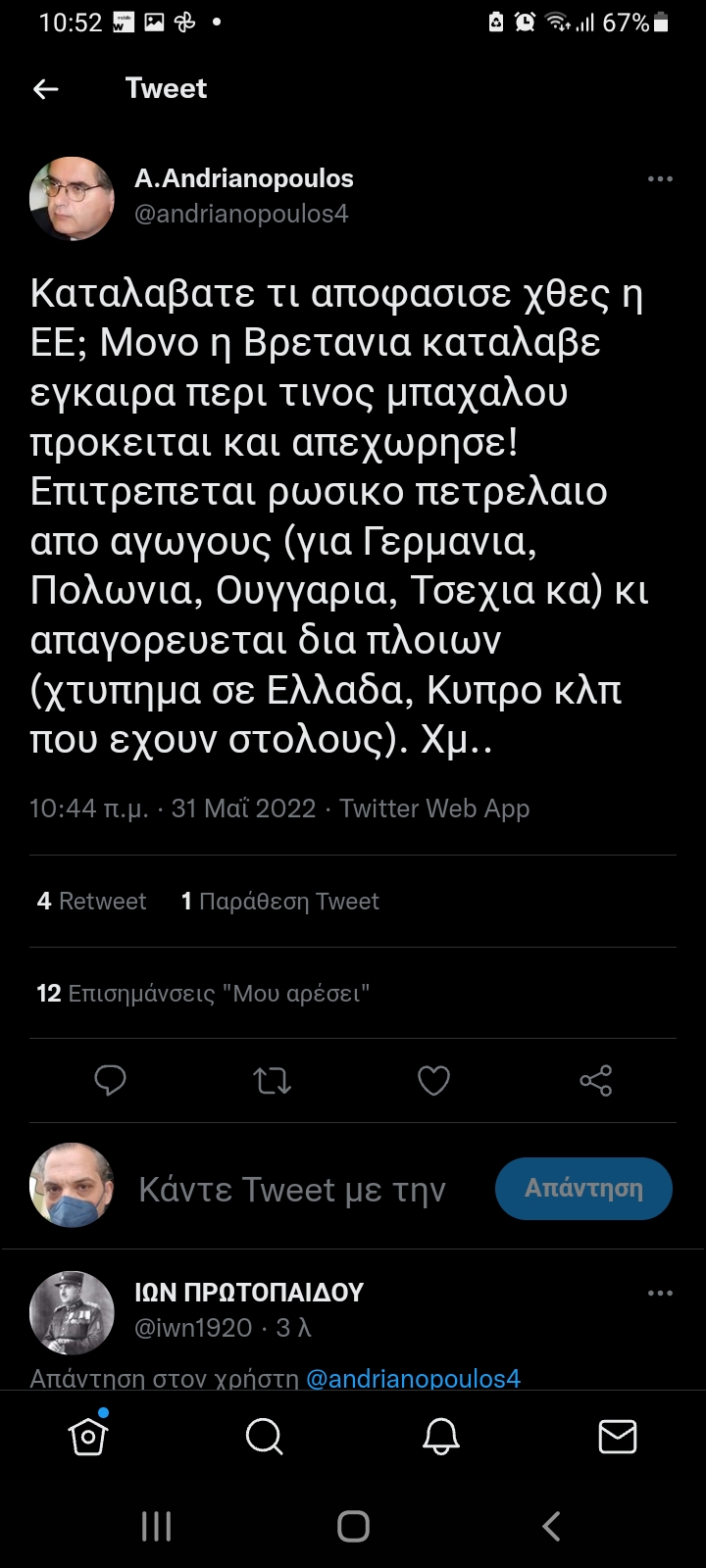Tap the 'Κάντε Tweet με την' reply field
This screenshot has height=1568, width=706.
tap(292, 1189)
